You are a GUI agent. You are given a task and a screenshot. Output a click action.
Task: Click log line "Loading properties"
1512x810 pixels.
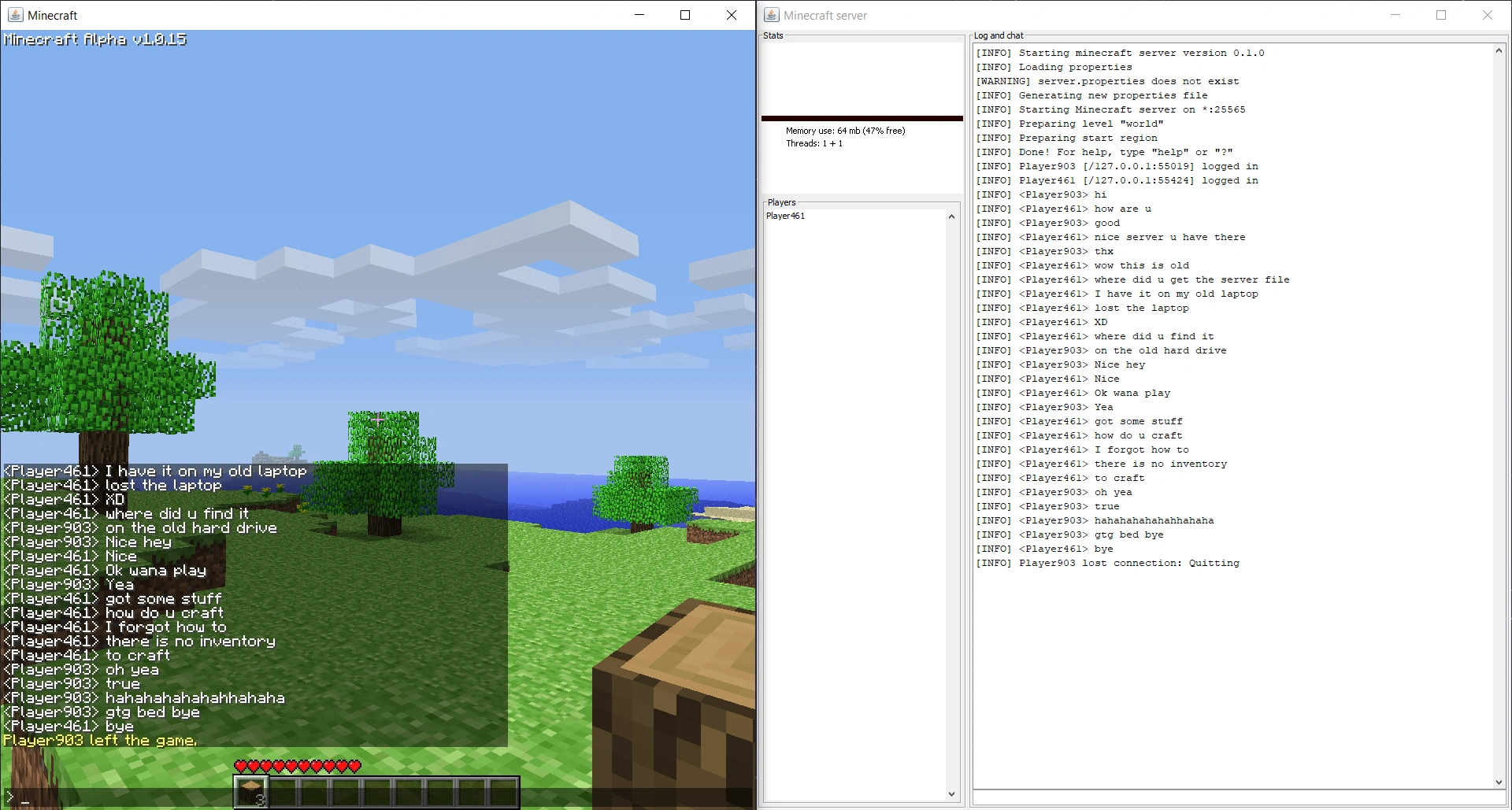coord(1054,67)
